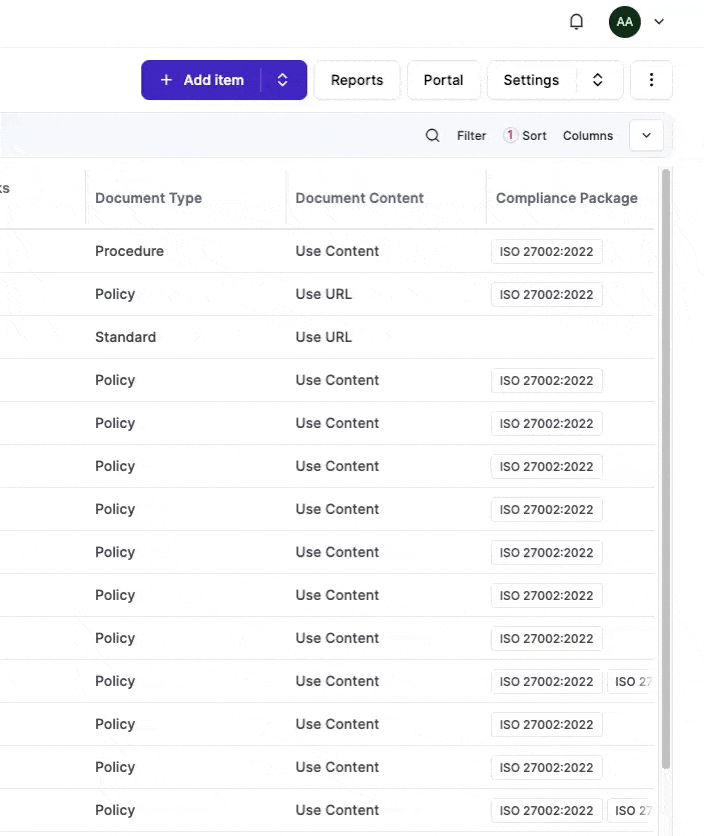The image size is (704, 836).
Task: Open the three-dot more options menu
Action: (x=652, y=80)
